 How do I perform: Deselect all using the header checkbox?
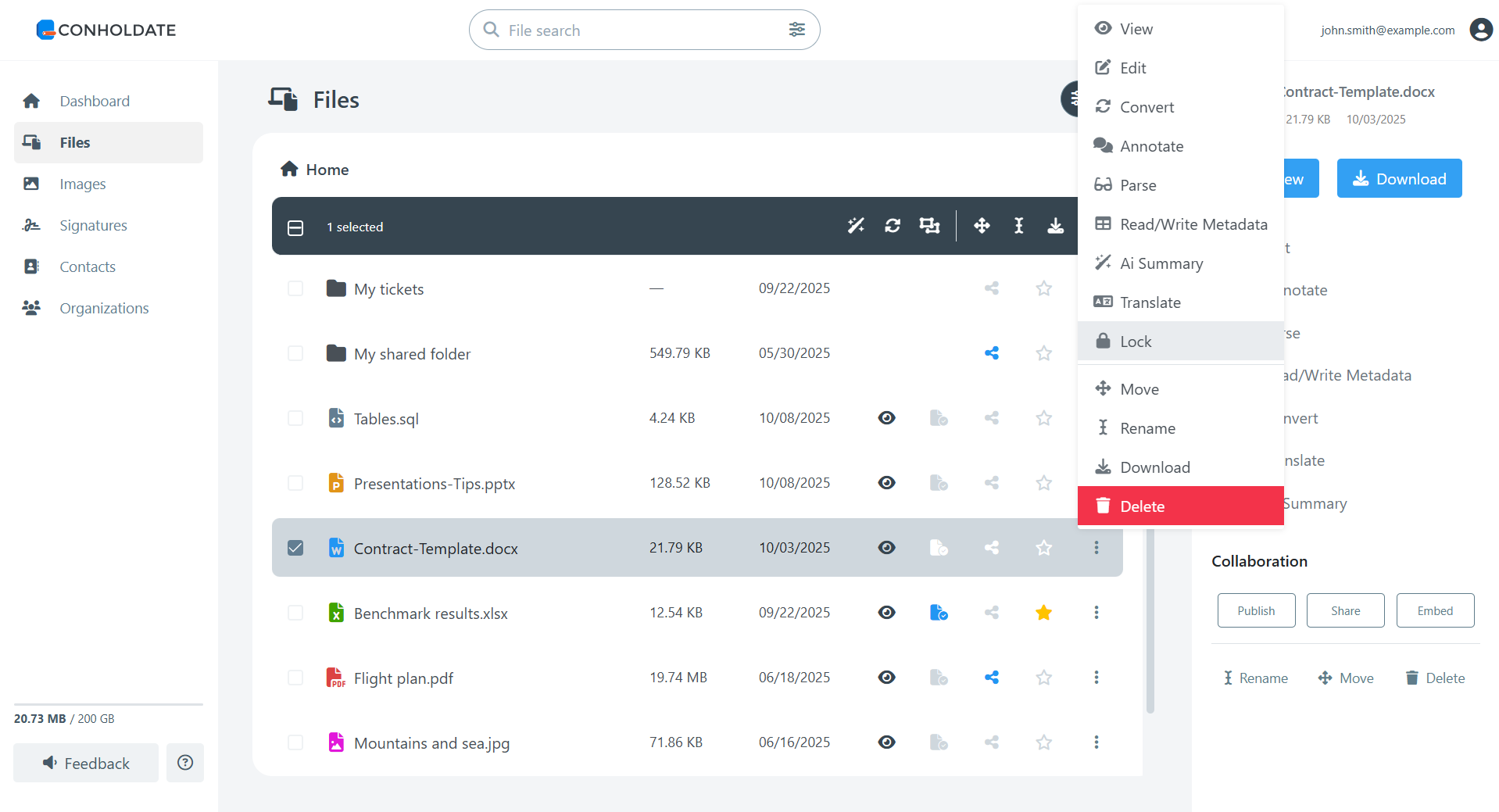295,227
